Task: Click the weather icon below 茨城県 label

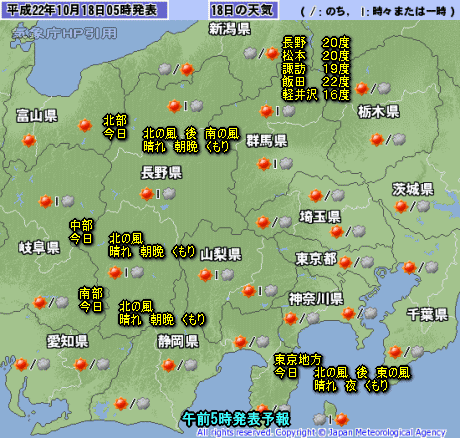Action: [x=412, y=206]
